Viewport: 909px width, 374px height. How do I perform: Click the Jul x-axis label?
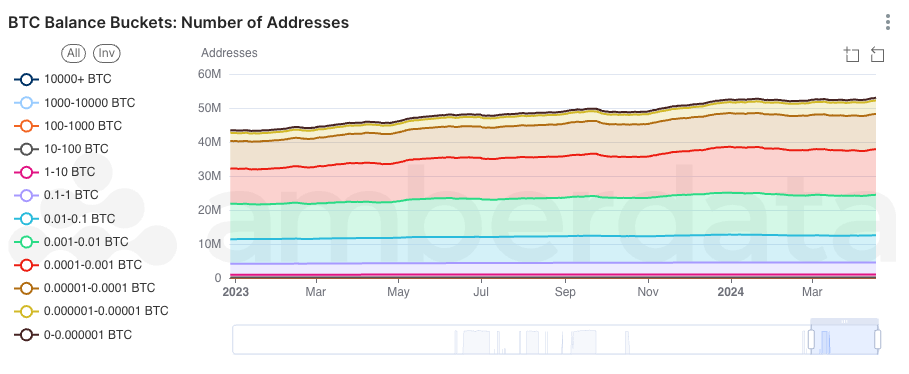tap(482, 292)
